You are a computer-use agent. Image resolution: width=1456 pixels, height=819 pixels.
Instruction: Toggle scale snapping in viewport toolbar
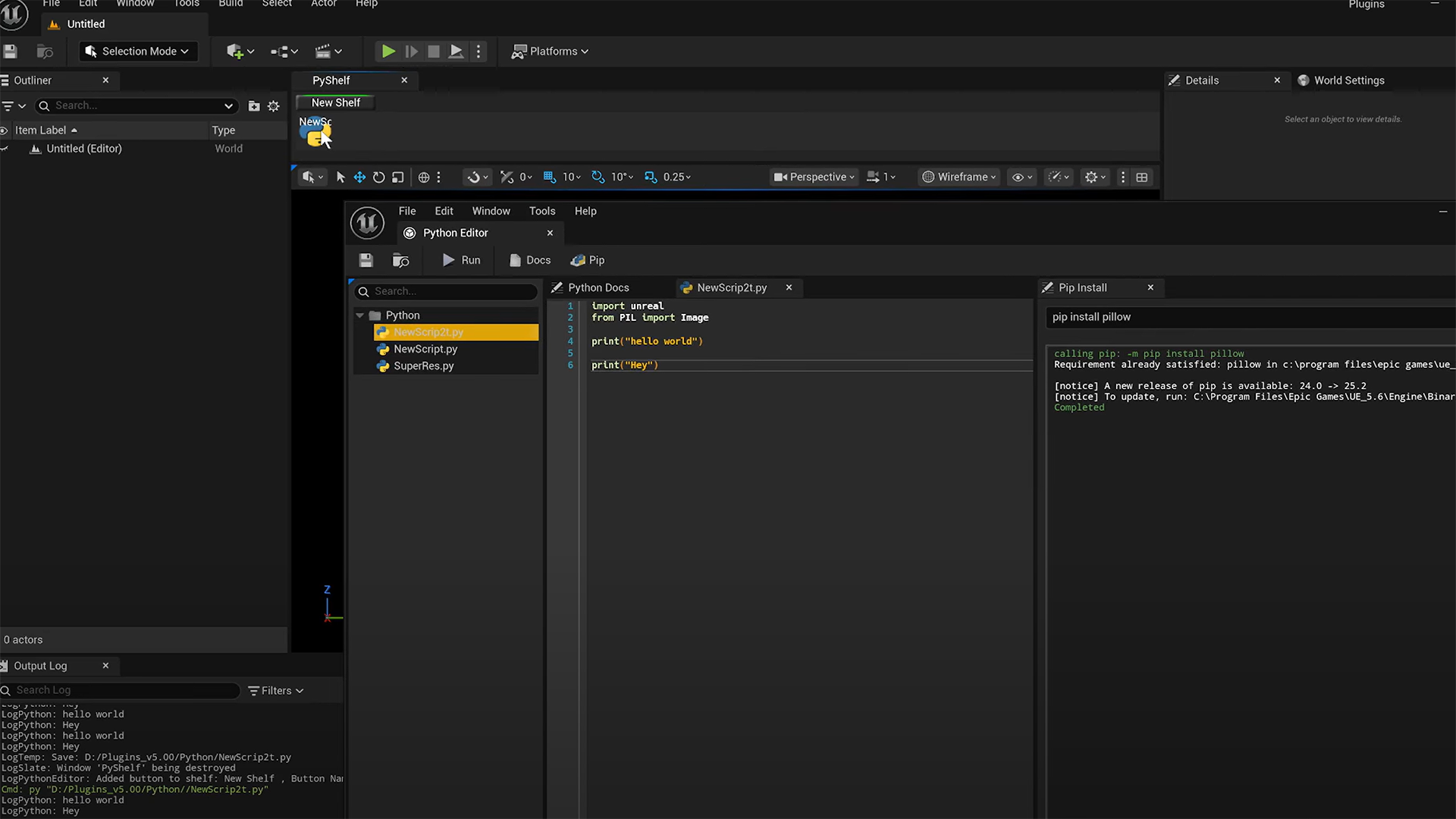[651, 177]
